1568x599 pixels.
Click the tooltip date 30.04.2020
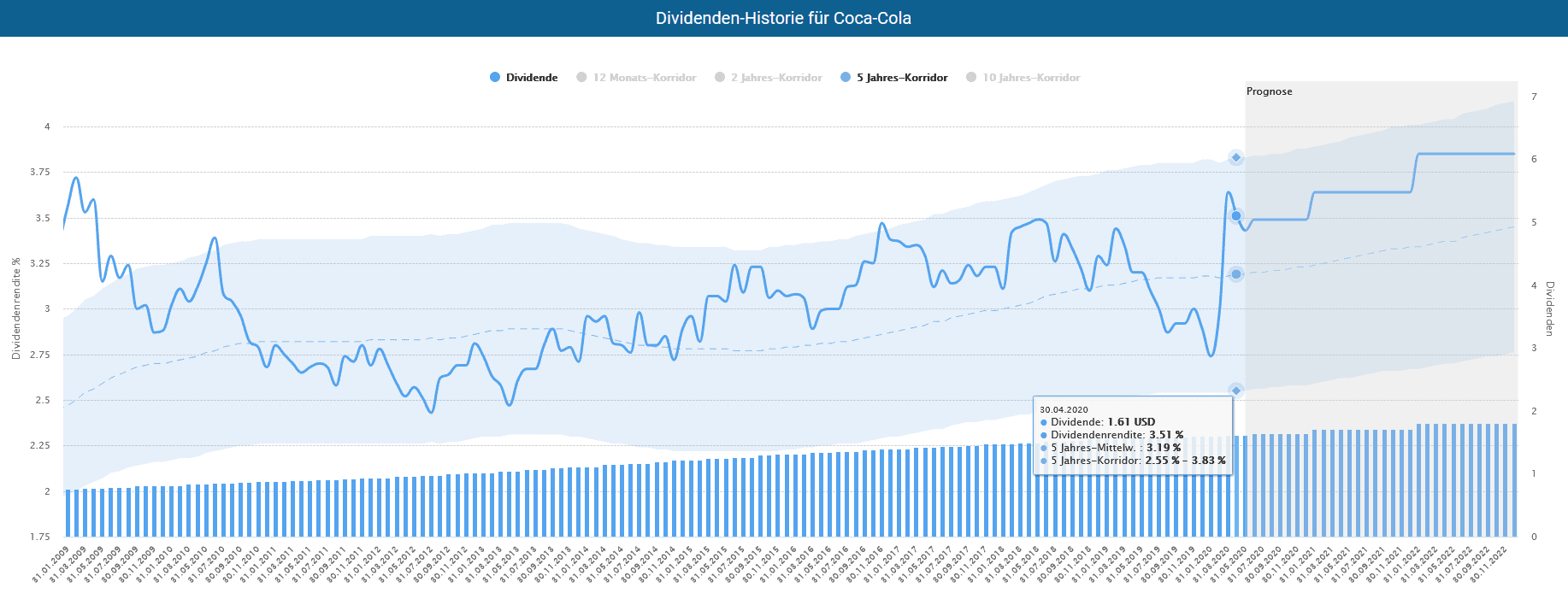[x=1064, y=410]
